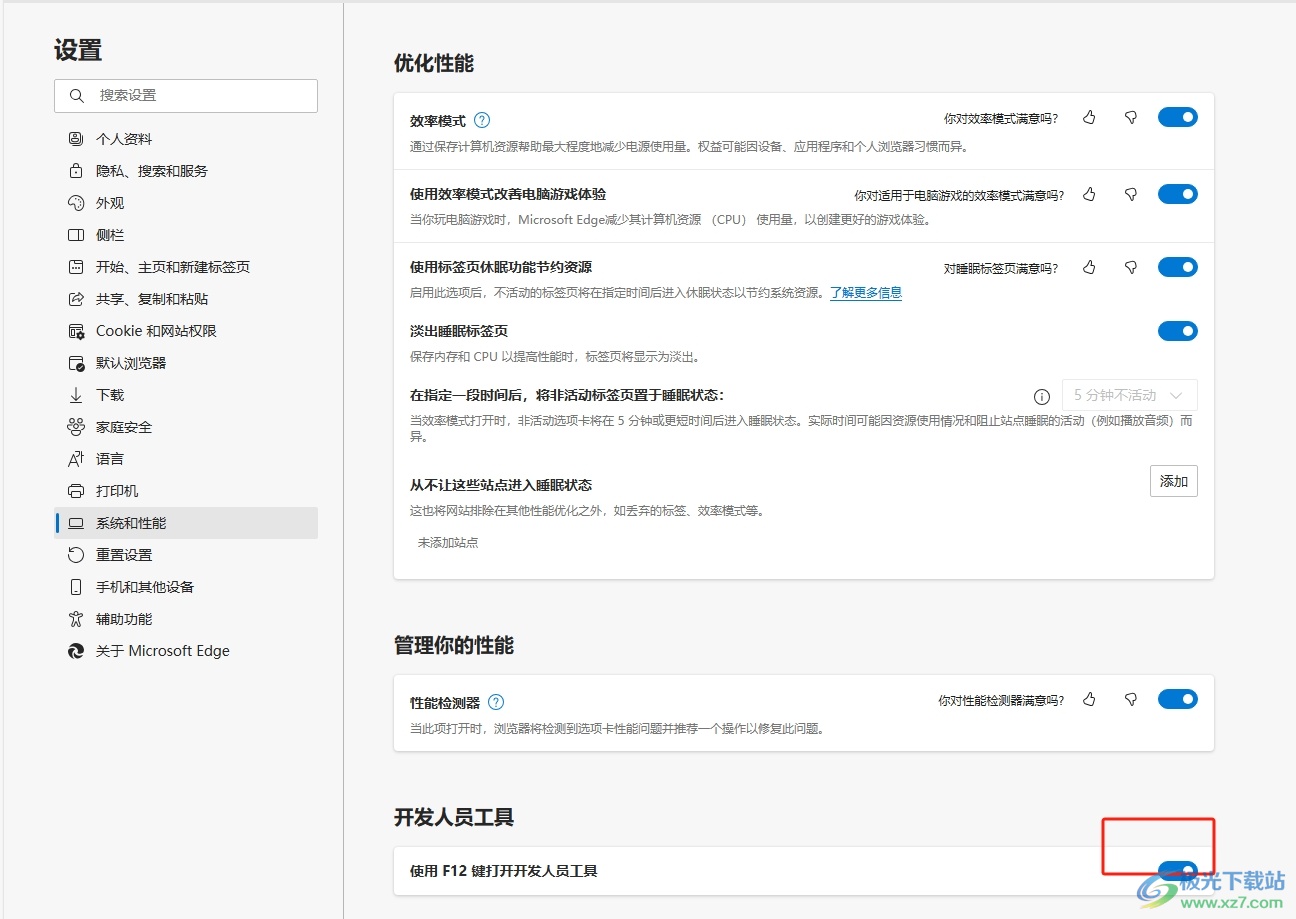Toggle the 性能检测器 switch
This screenshot has width=1296, height=919.
pos(1178,699)
